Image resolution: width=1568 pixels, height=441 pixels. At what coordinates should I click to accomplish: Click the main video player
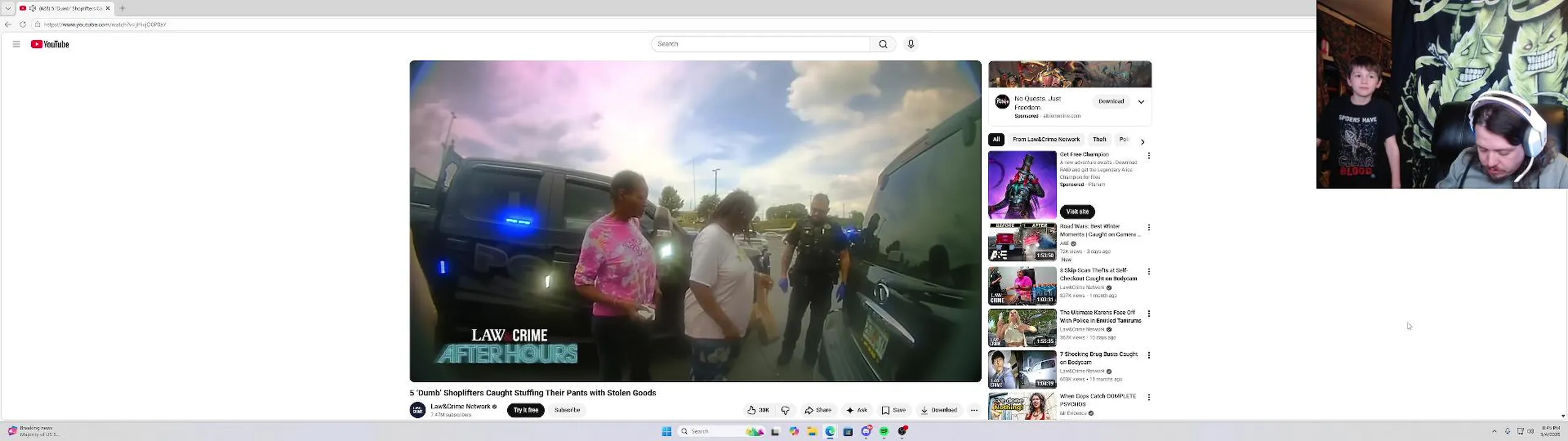click(x=695, y=221)
